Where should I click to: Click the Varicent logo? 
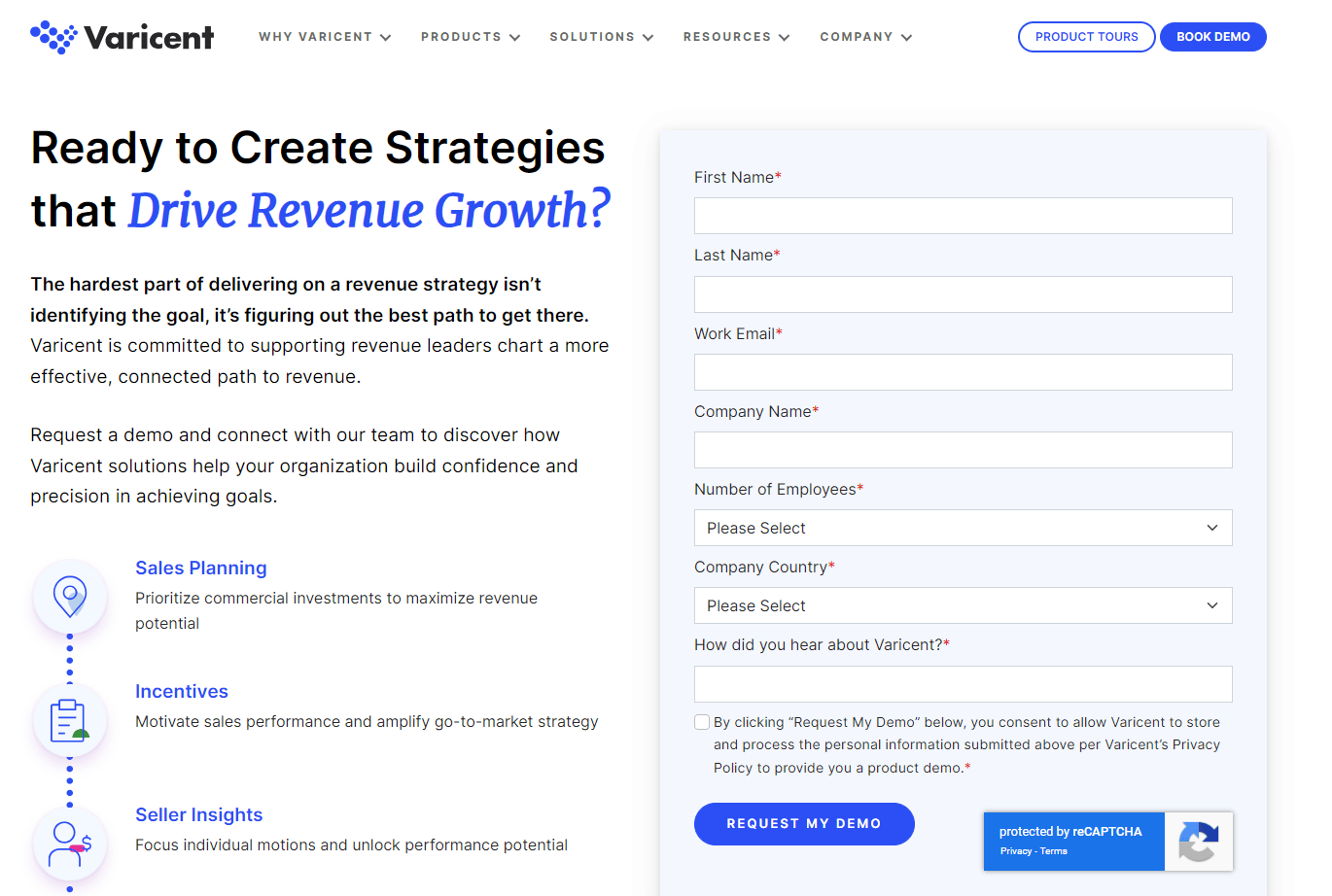[122, 37]
